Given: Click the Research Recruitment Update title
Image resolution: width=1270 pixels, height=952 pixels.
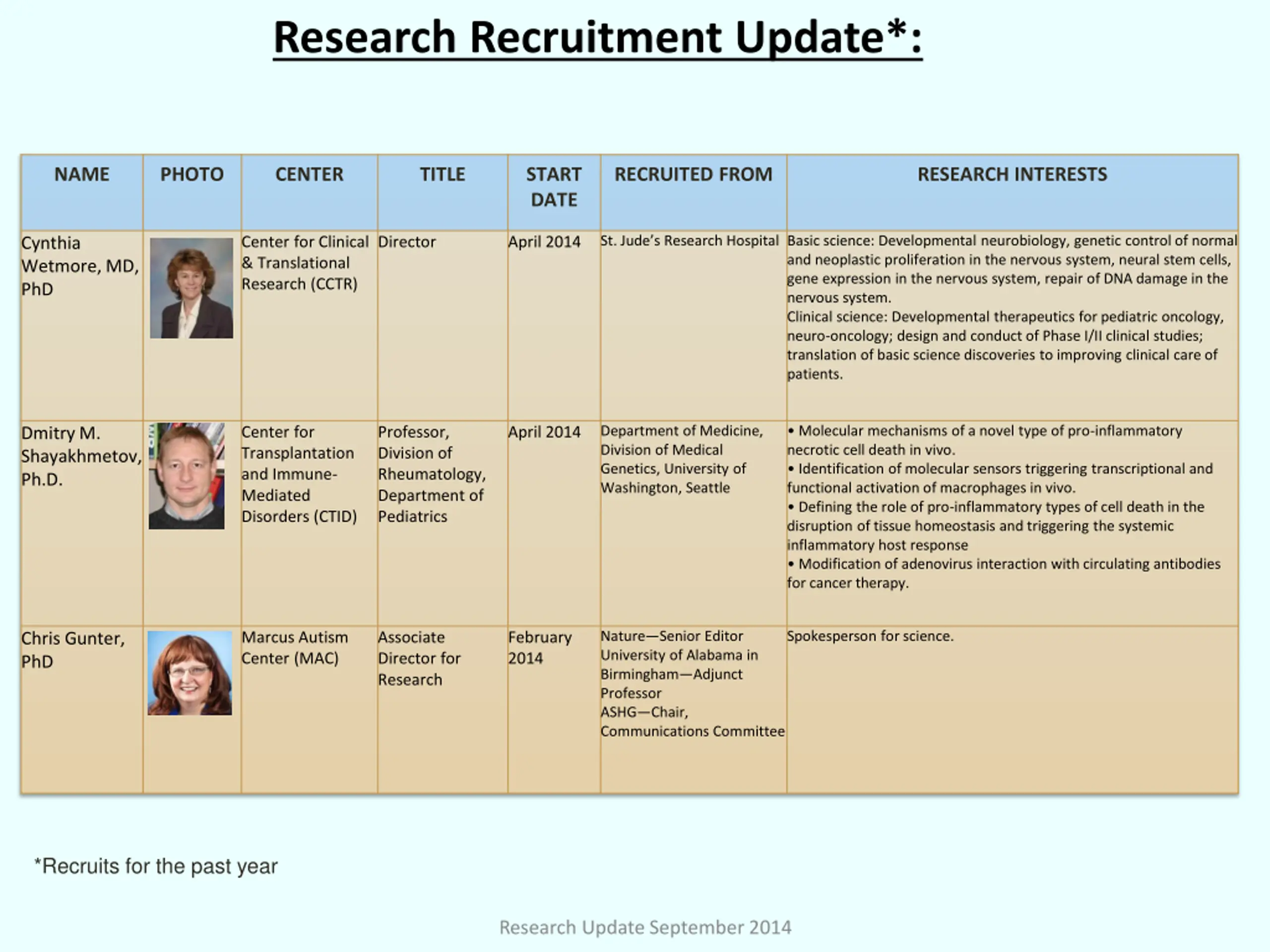Looking at the screenshot, I should tap(597, 38).
